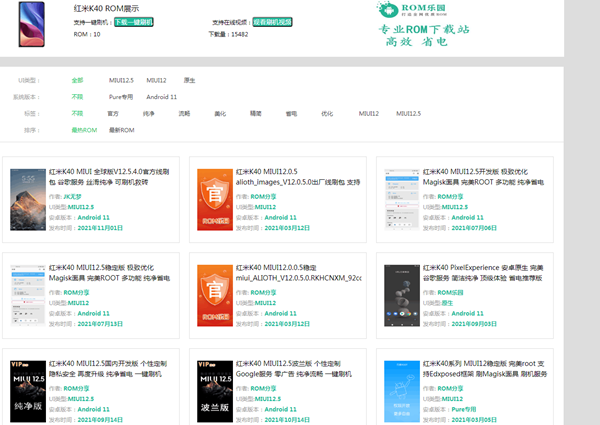Click the 下载量 15482 text in the header
Image resolution: width=600 pixels, height=425 pixels.
click(228, 34)
